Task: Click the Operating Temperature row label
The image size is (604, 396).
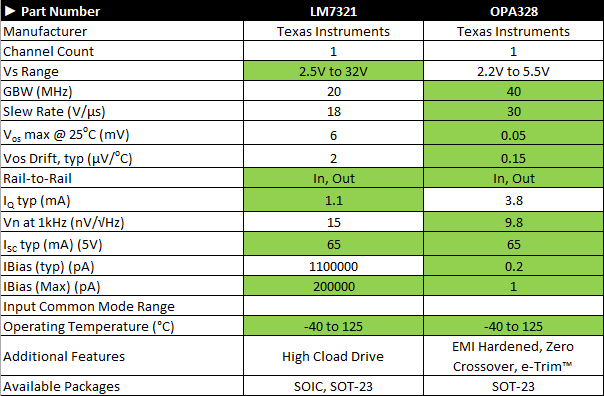Action: tap(89, 327)
